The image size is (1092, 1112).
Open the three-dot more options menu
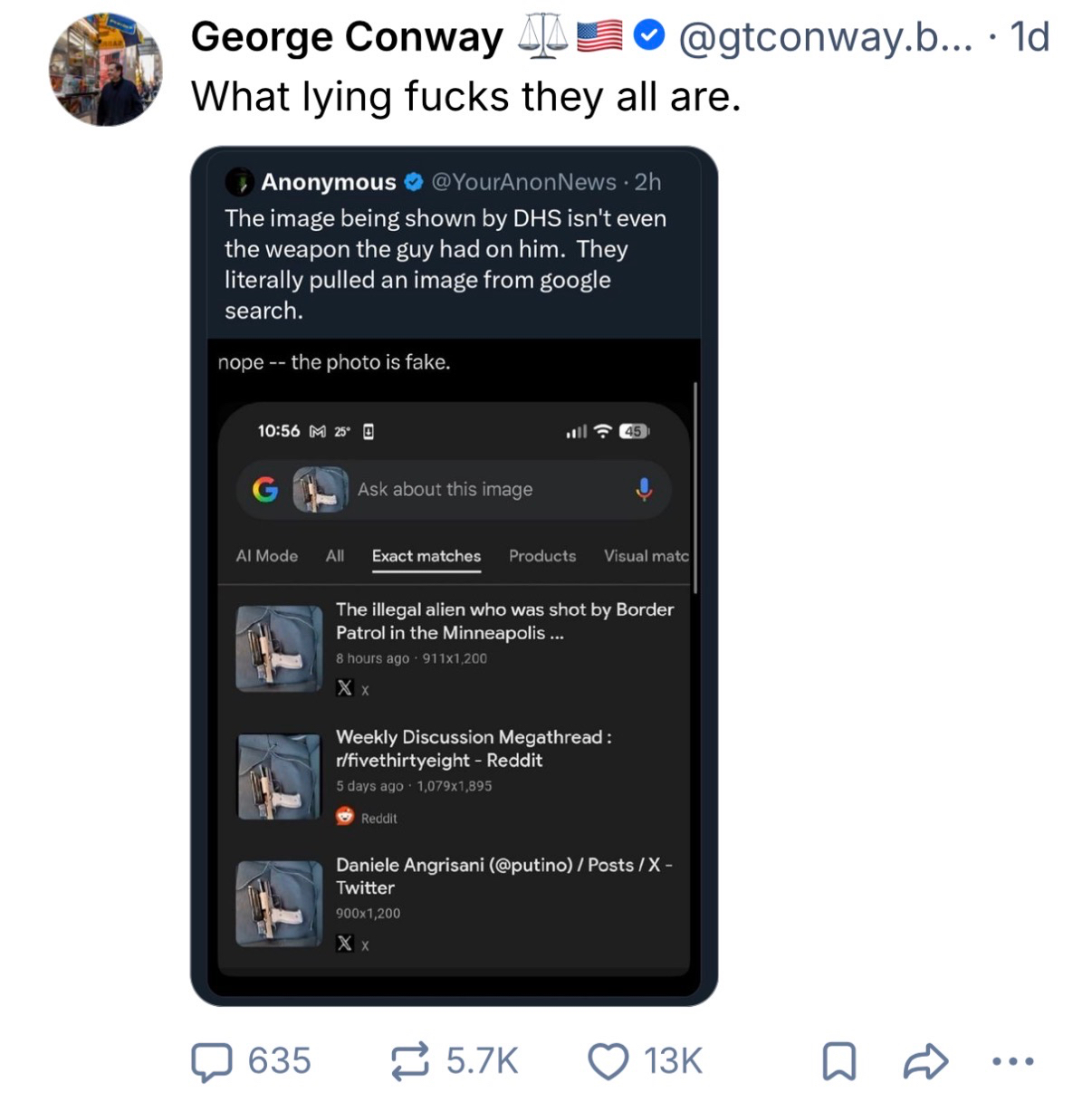(x=1012, y=1061)
